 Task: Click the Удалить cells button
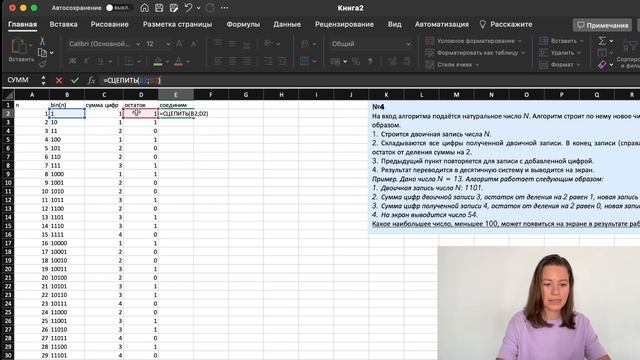tap(560, 53)
